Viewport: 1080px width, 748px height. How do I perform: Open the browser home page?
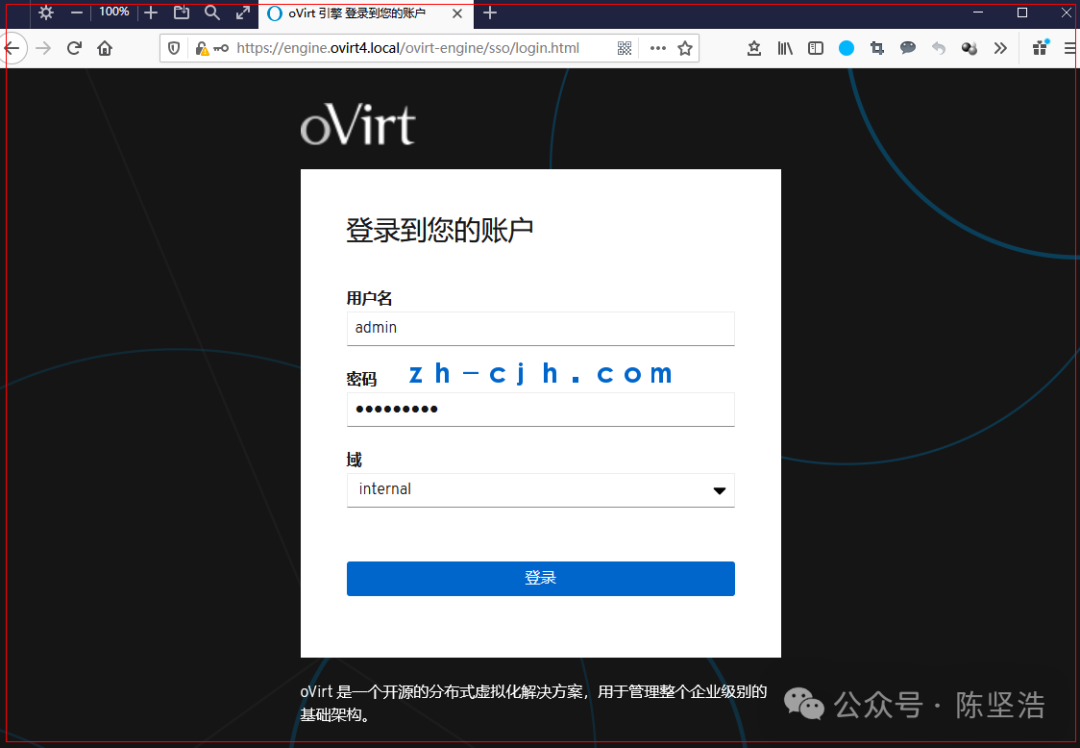pyautogui.click(x=105, y=48)
